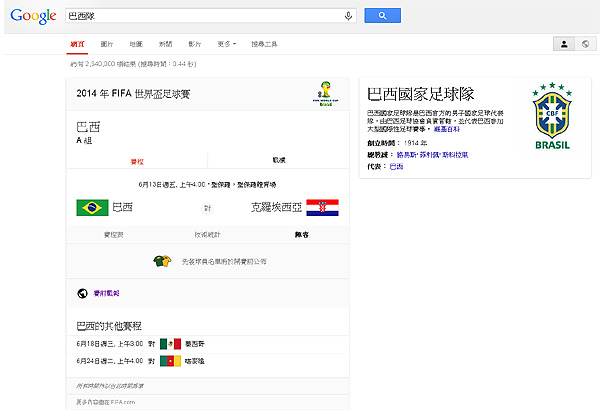Open the head coach name link

pos(432,155)
